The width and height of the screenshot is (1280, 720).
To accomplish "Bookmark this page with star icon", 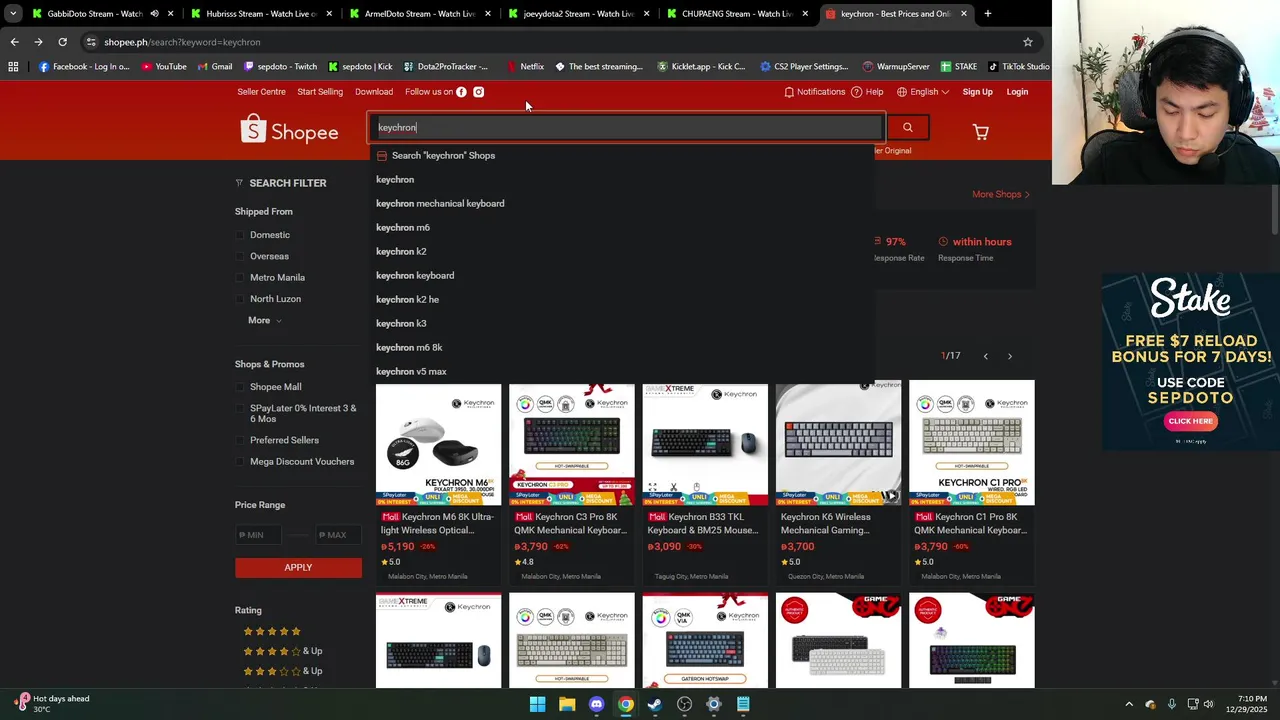I will 1027,42.
